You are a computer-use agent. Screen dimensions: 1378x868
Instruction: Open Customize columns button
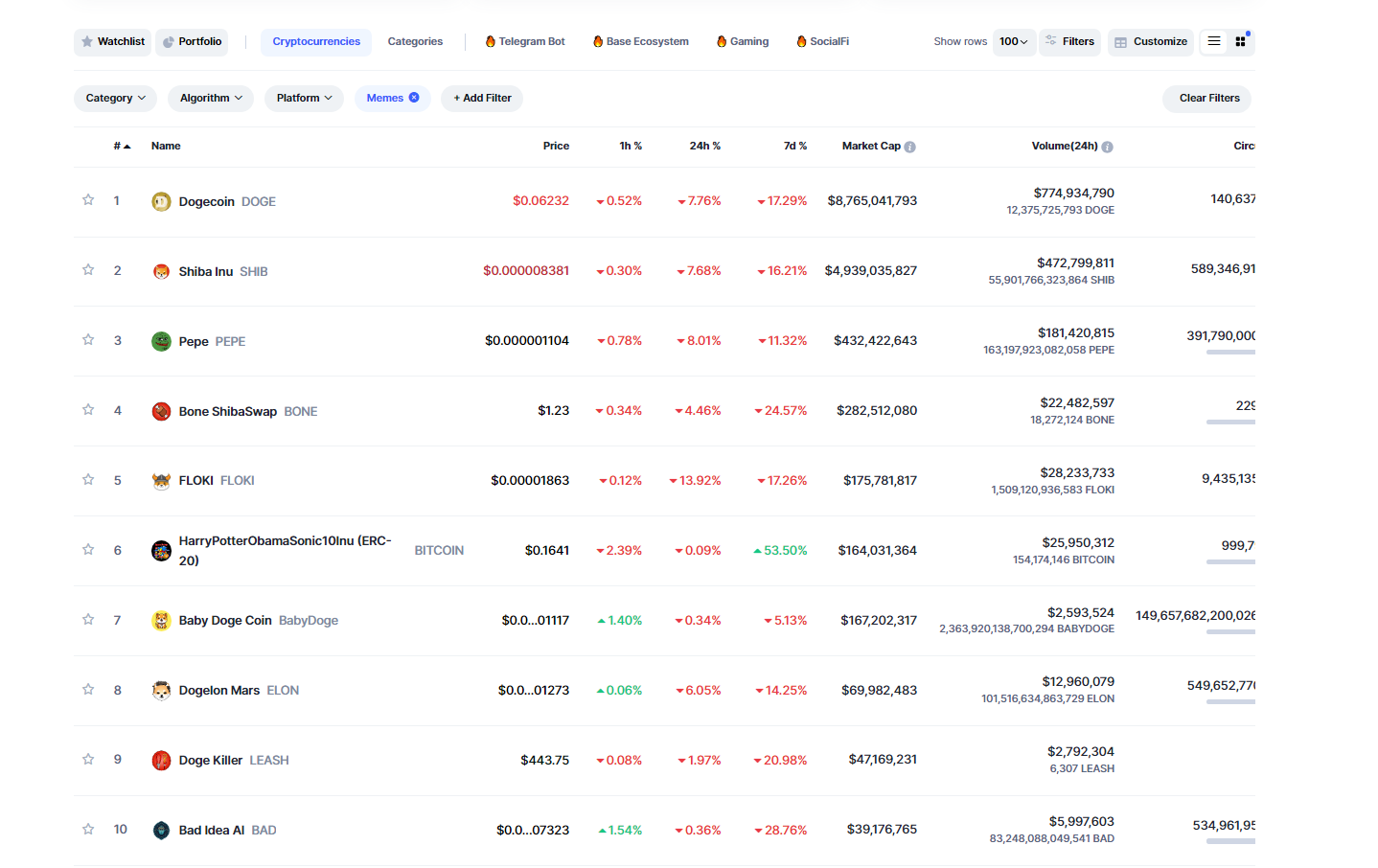1151,42
